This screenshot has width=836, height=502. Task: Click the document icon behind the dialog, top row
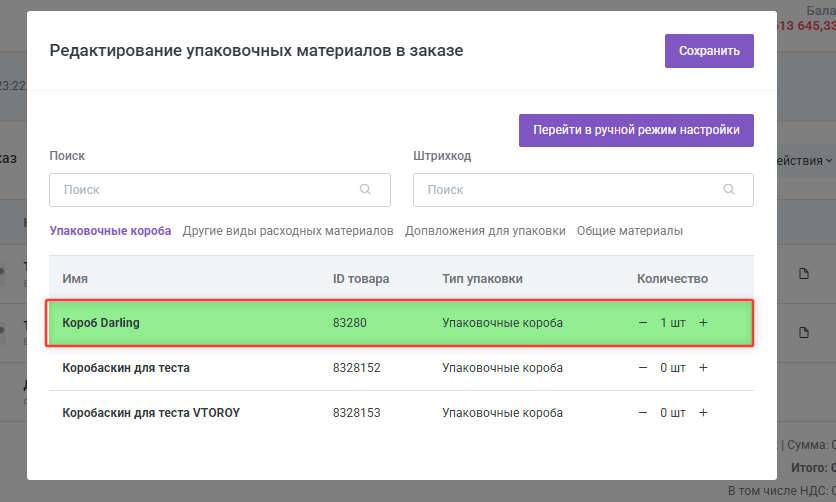click(x=803, y=274)
